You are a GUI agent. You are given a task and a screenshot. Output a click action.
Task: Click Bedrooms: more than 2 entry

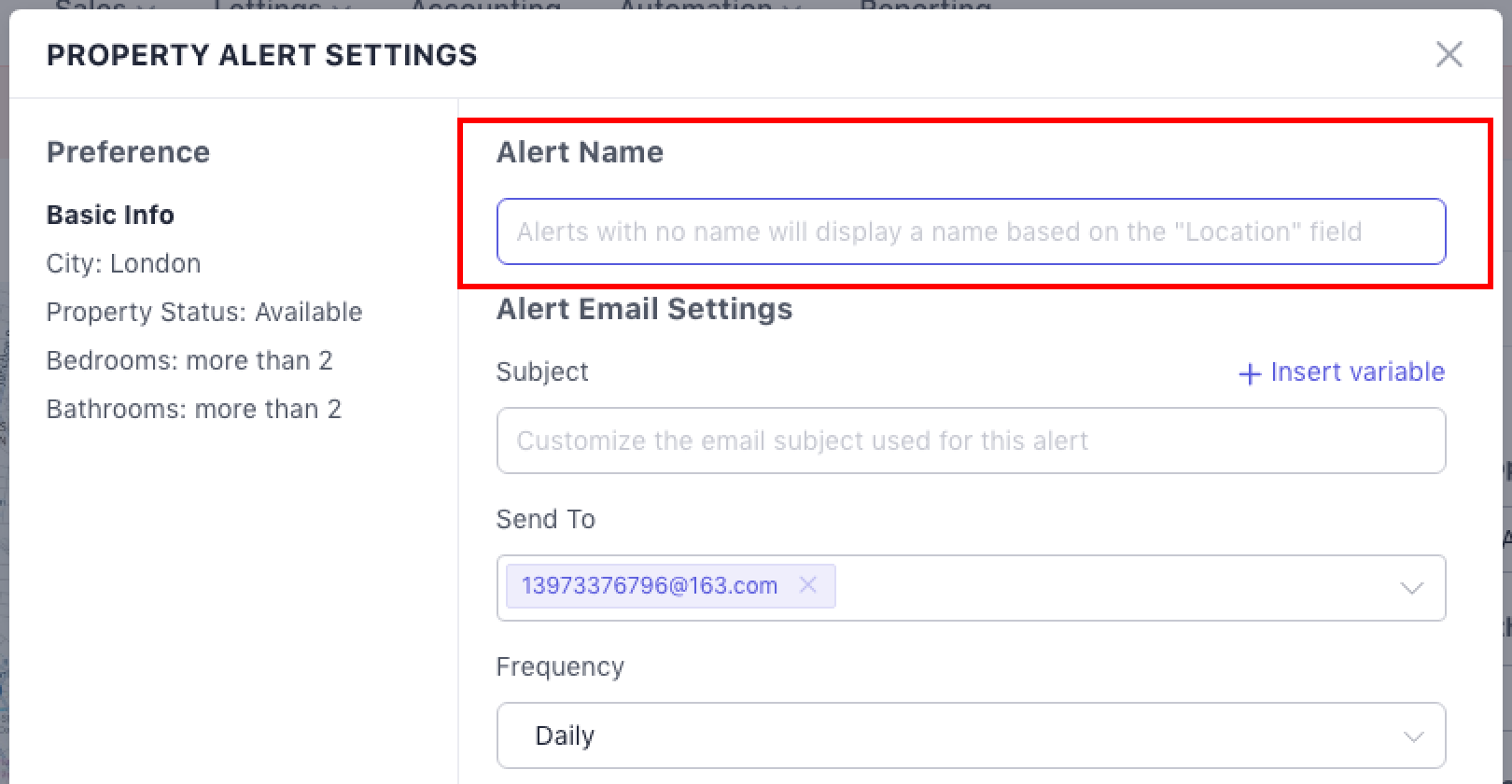pos(189,360)
